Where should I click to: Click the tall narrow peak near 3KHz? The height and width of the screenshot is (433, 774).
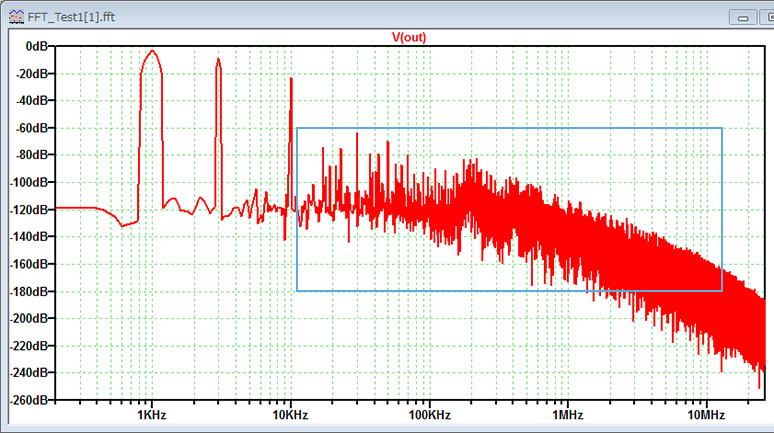coord(218,59)
